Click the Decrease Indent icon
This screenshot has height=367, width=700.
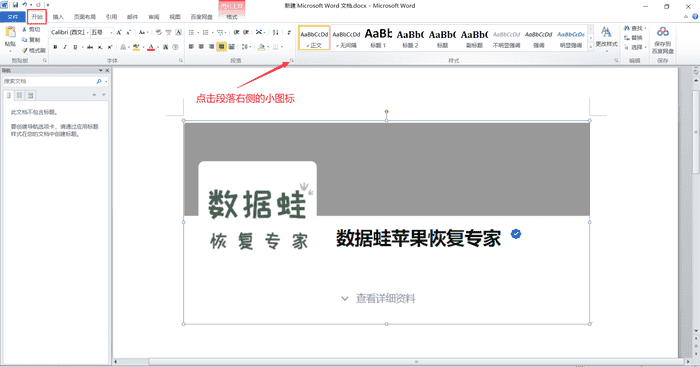coord(236,32)
